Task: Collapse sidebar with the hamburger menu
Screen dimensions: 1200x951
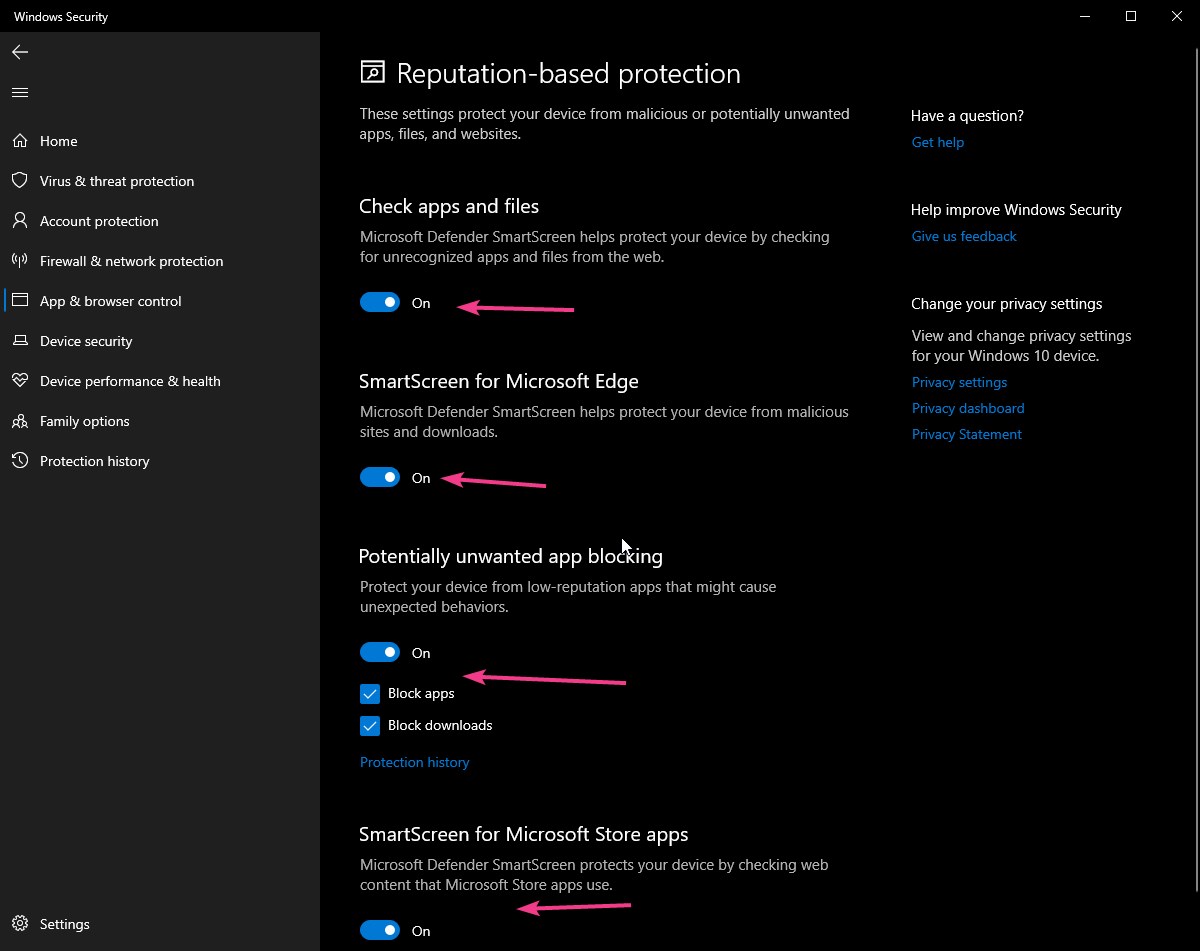Action: [19, 92]
